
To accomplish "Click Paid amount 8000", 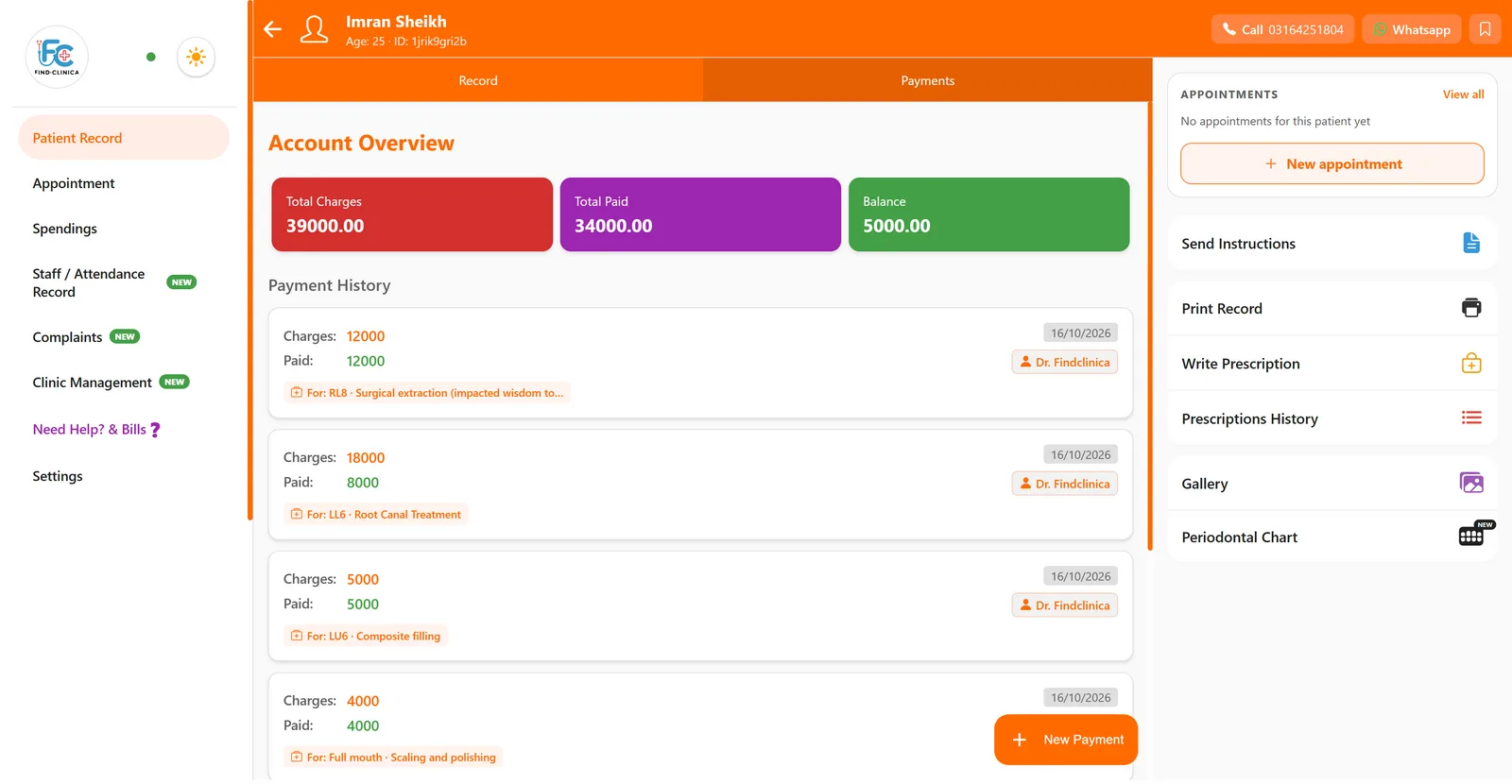I will pyautogui.click(x=363, y=483).
